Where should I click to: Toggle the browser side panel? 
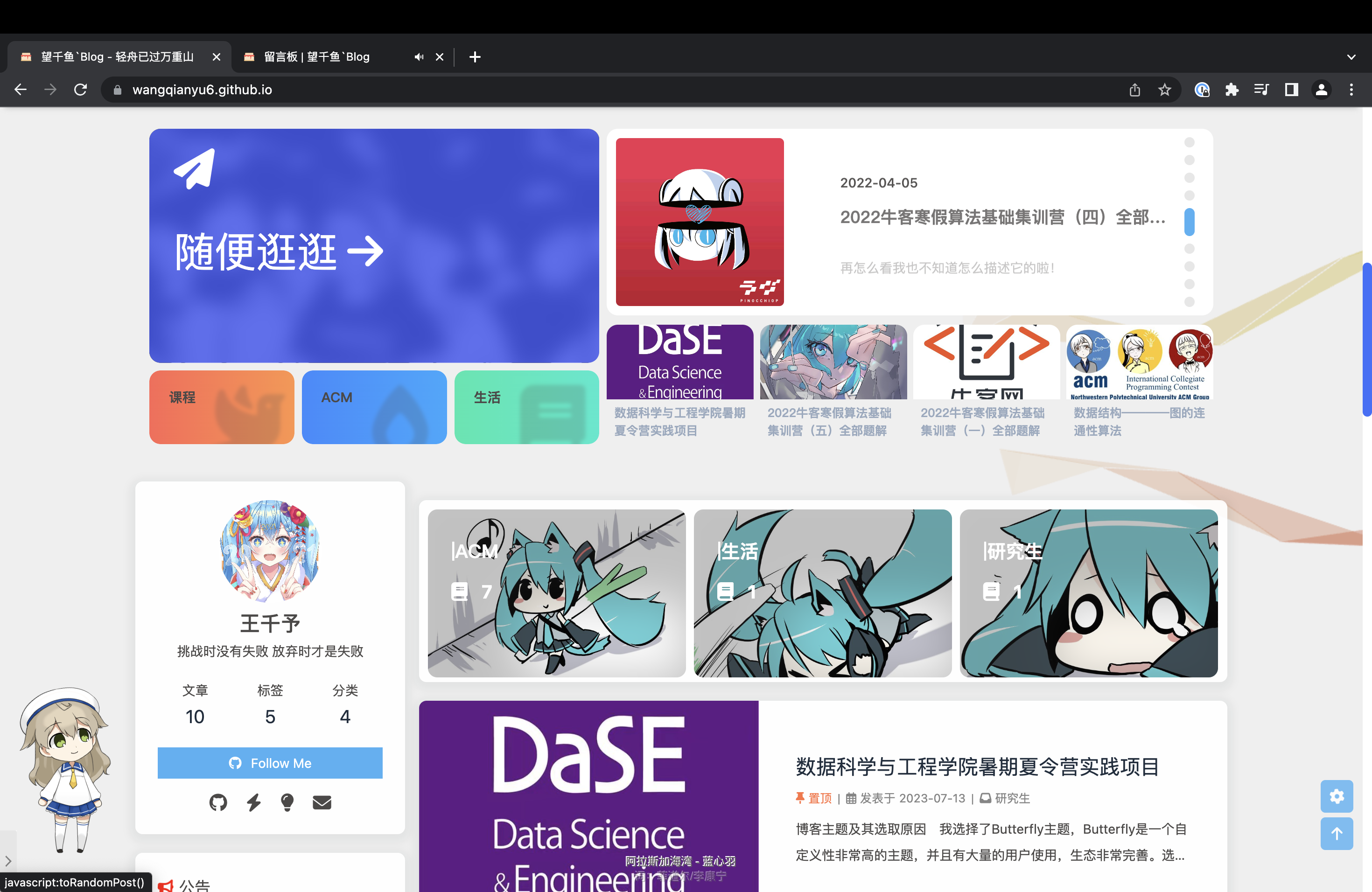click(1291, 90)
